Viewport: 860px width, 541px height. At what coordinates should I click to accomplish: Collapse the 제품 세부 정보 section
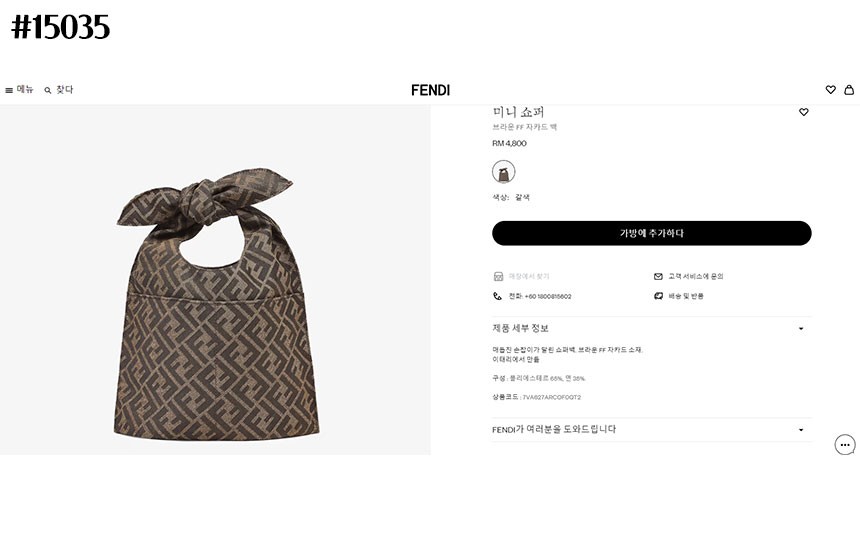pyautogui.click(x=801, y=328)
